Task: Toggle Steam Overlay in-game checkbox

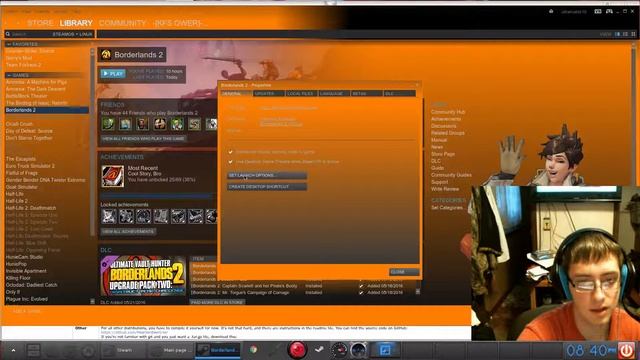Action: click(x=230, y=152)
